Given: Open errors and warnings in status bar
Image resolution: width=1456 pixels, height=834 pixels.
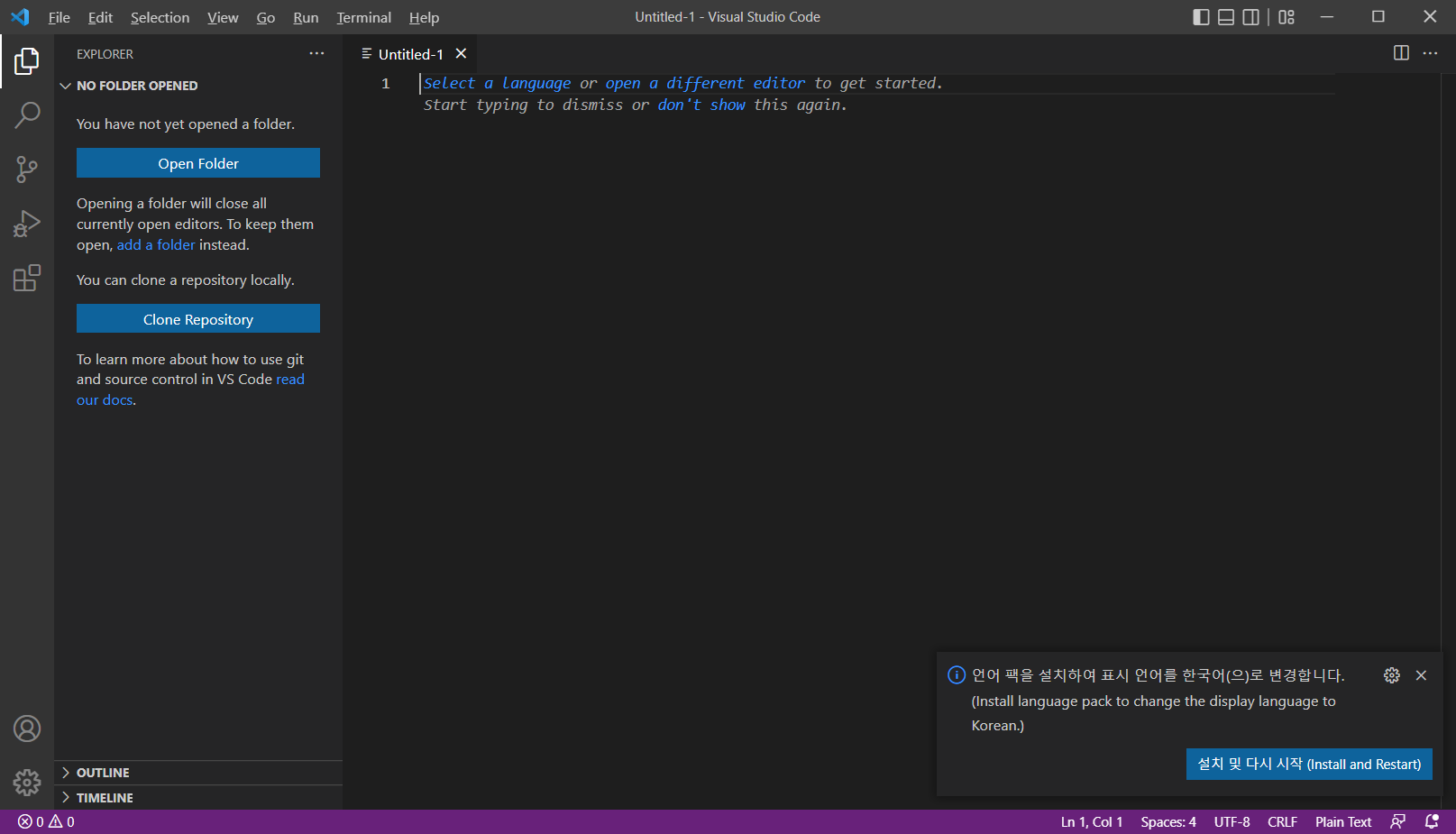Looking at the screenshot, I should [46, 822].
